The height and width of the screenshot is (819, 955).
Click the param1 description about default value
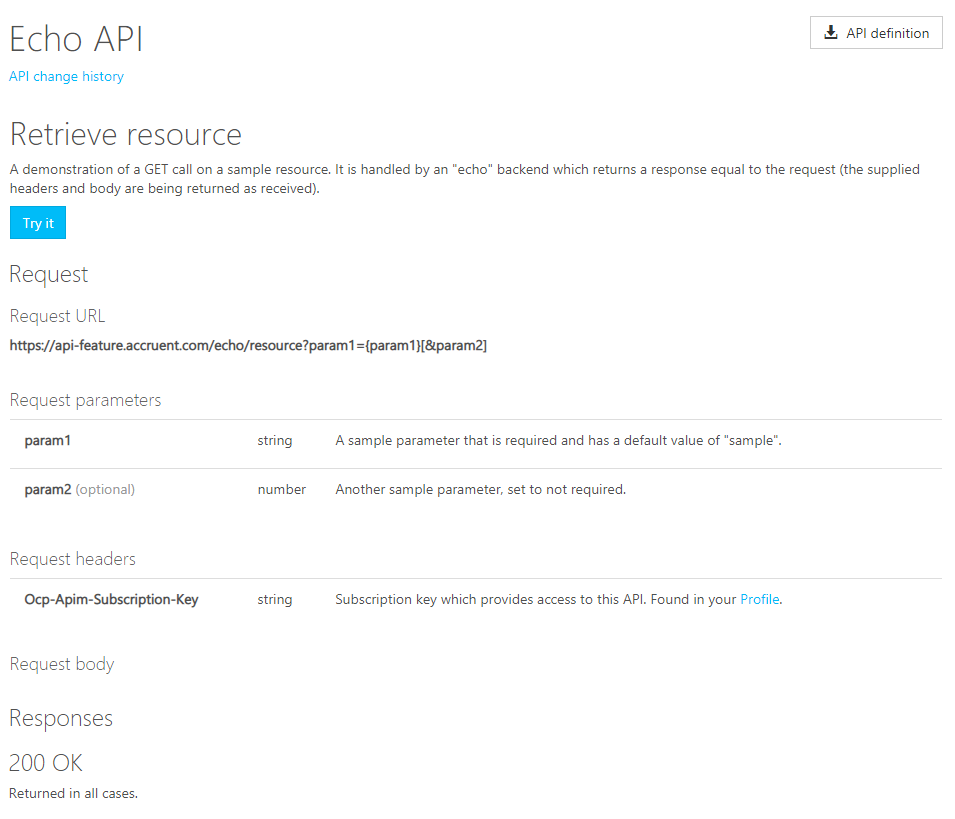(x=559, y=440)
